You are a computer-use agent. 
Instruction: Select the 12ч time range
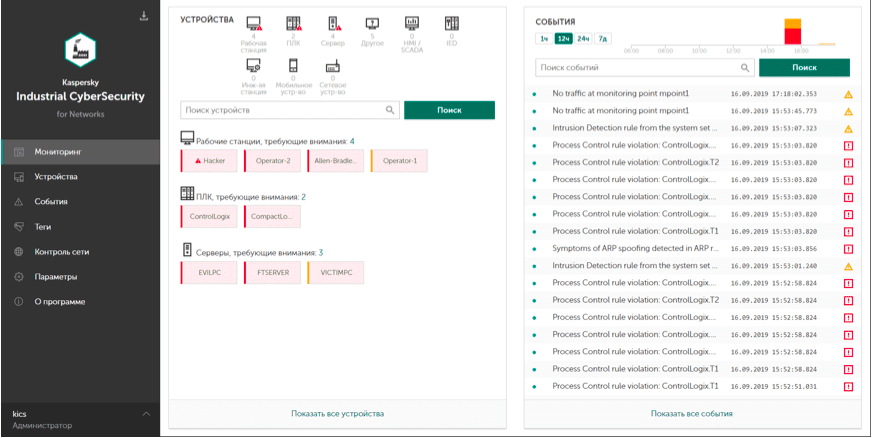click(x=563, y=38)
